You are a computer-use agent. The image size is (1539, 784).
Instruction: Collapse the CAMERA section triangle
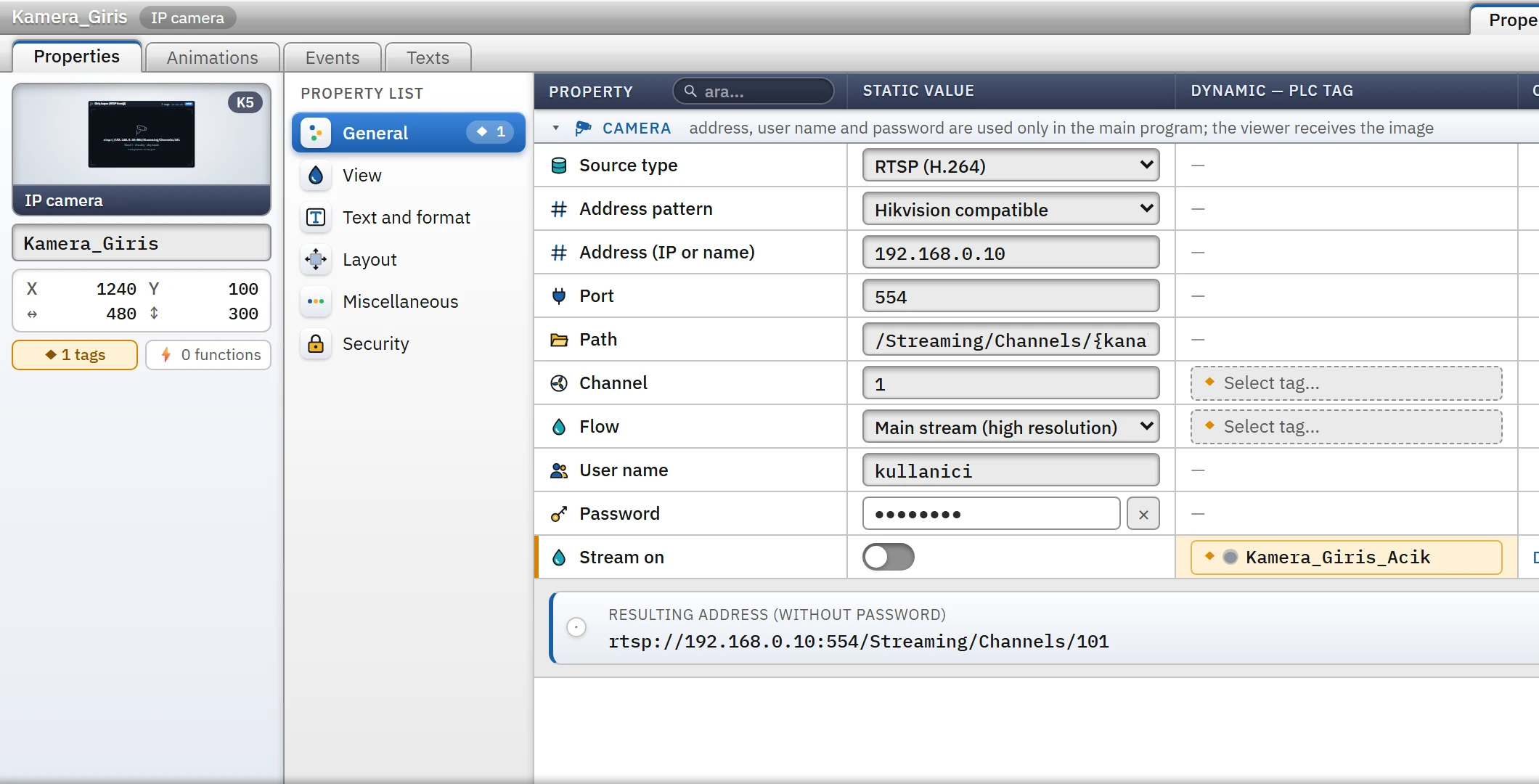pyautogui.click(x=556, y=128)
